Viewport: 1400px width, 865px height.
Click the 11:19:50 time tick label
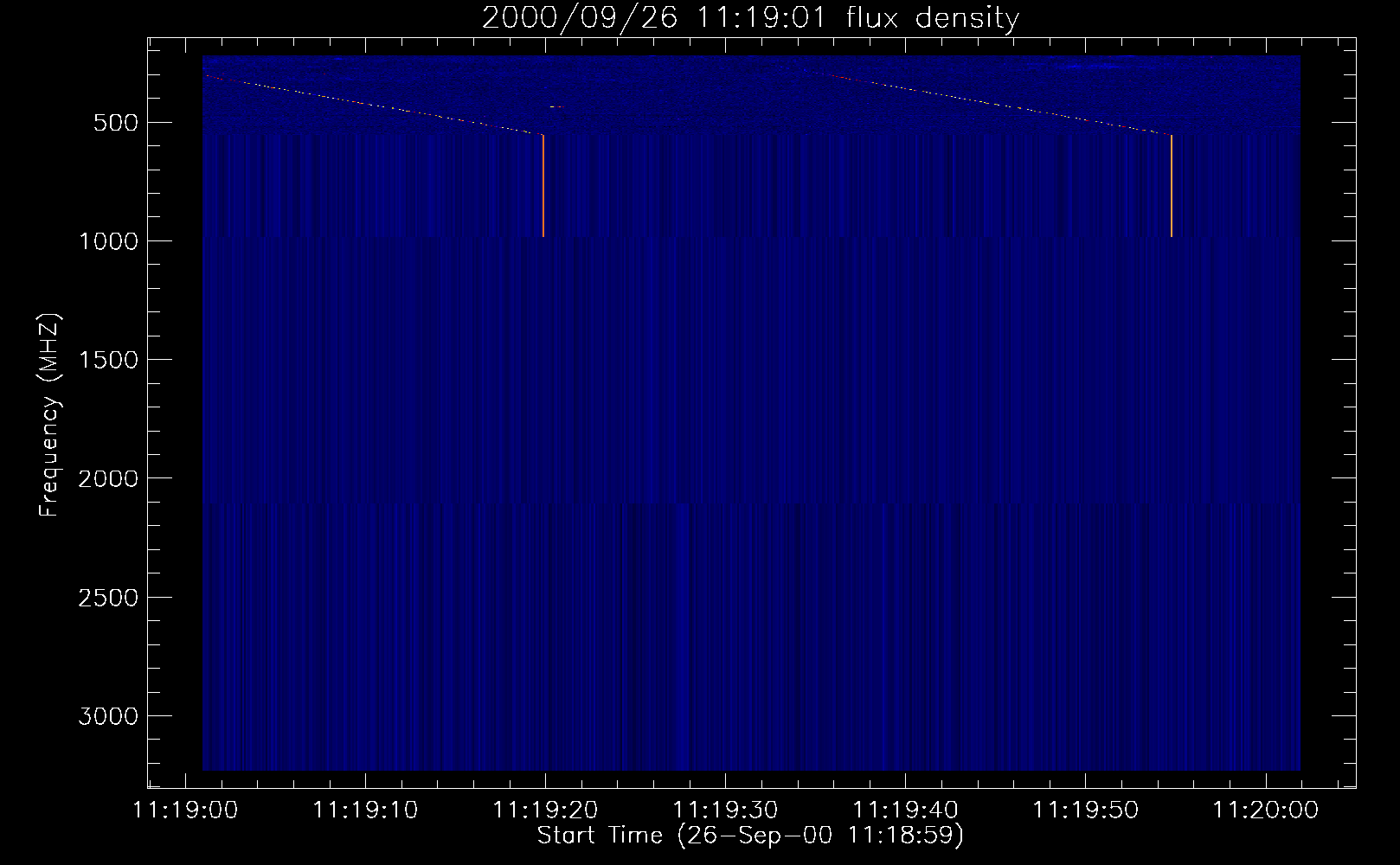(x=1086, y=811)
